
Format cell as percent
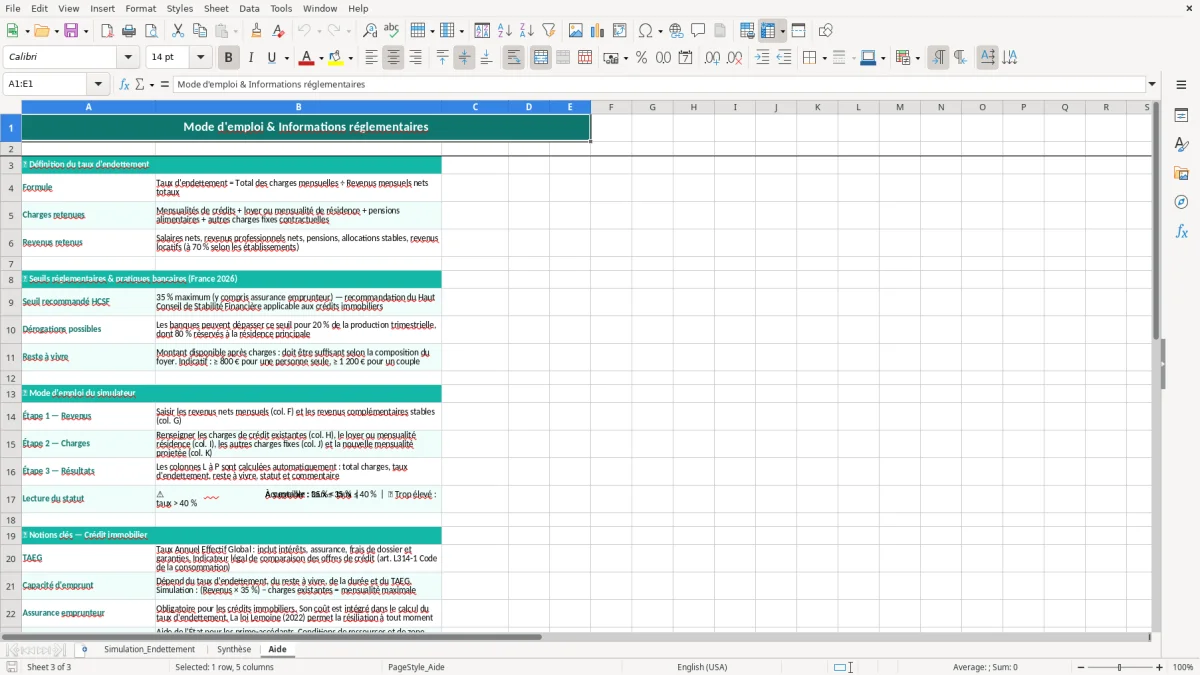pos(641,58)
